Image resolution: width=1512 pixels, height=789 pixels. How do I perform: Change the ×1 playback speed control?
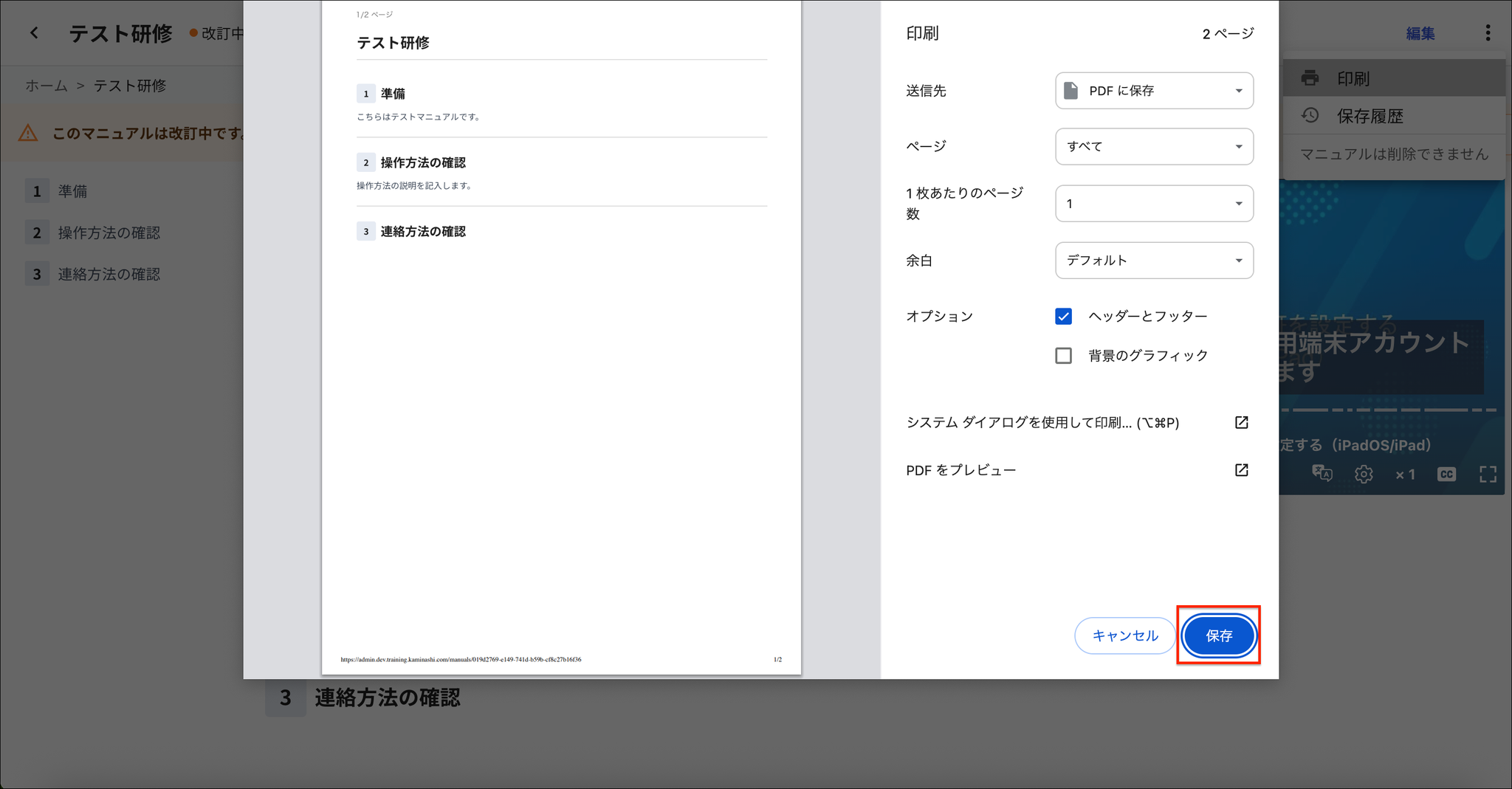[1405, 475]
